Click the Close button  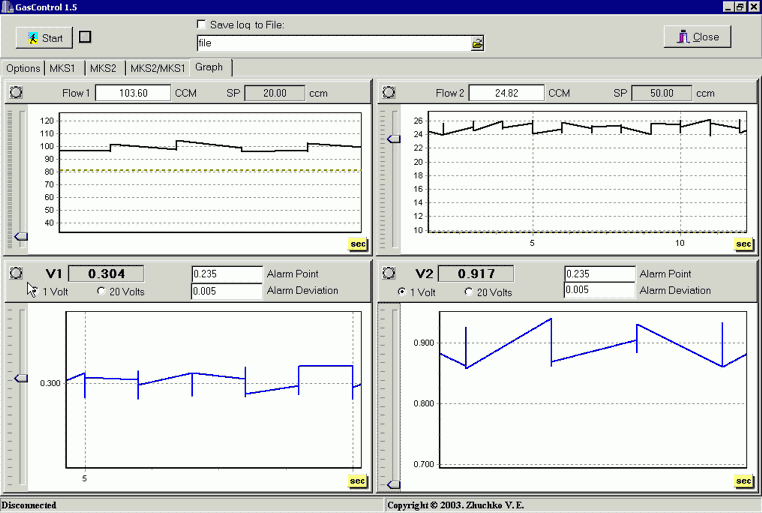click(x=698, y=37)
